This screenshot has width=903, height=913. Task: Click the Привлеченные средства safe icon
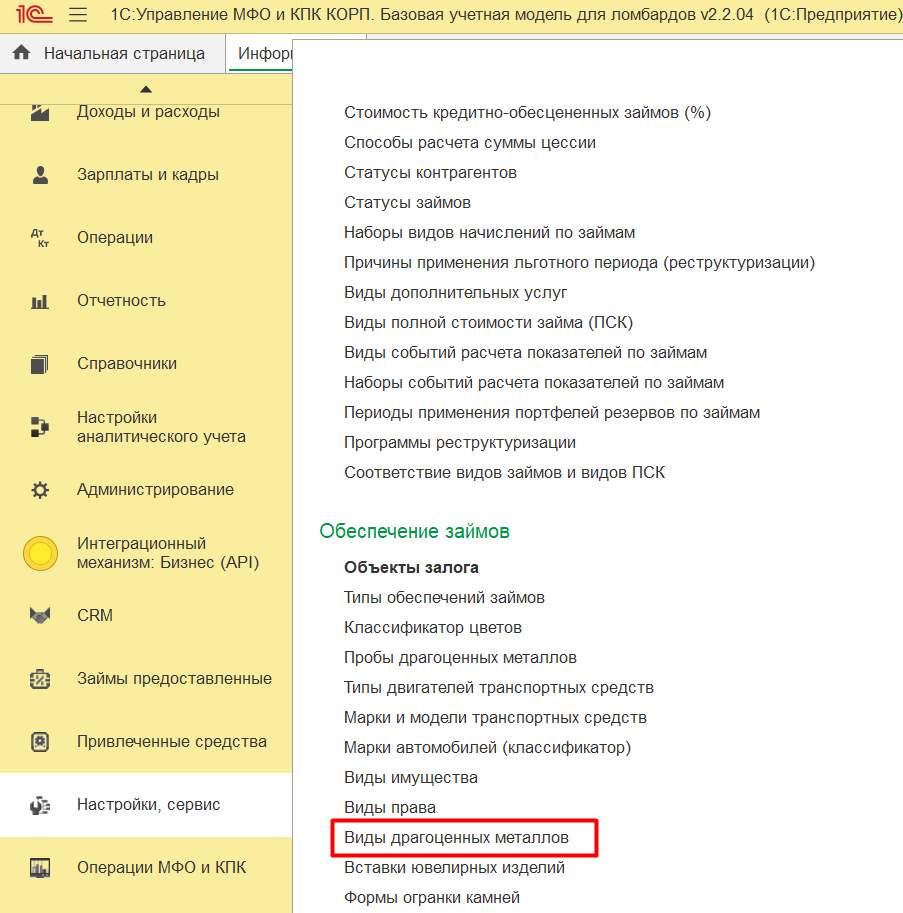click(40, 742)
